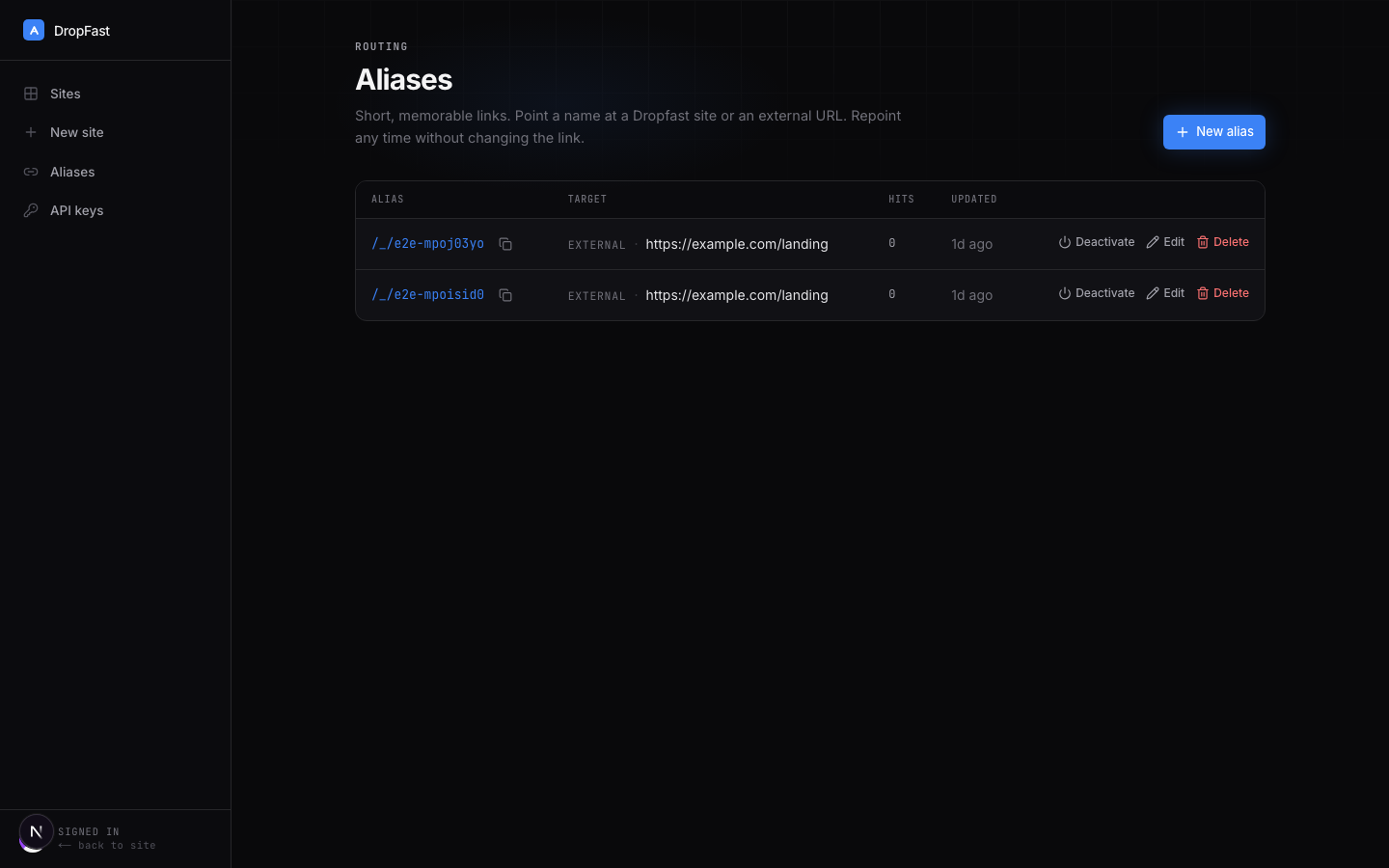1389x868 pixels.
Task: Click the ROUTING section label
Action: pyautogui.click(x=381, y=46)
